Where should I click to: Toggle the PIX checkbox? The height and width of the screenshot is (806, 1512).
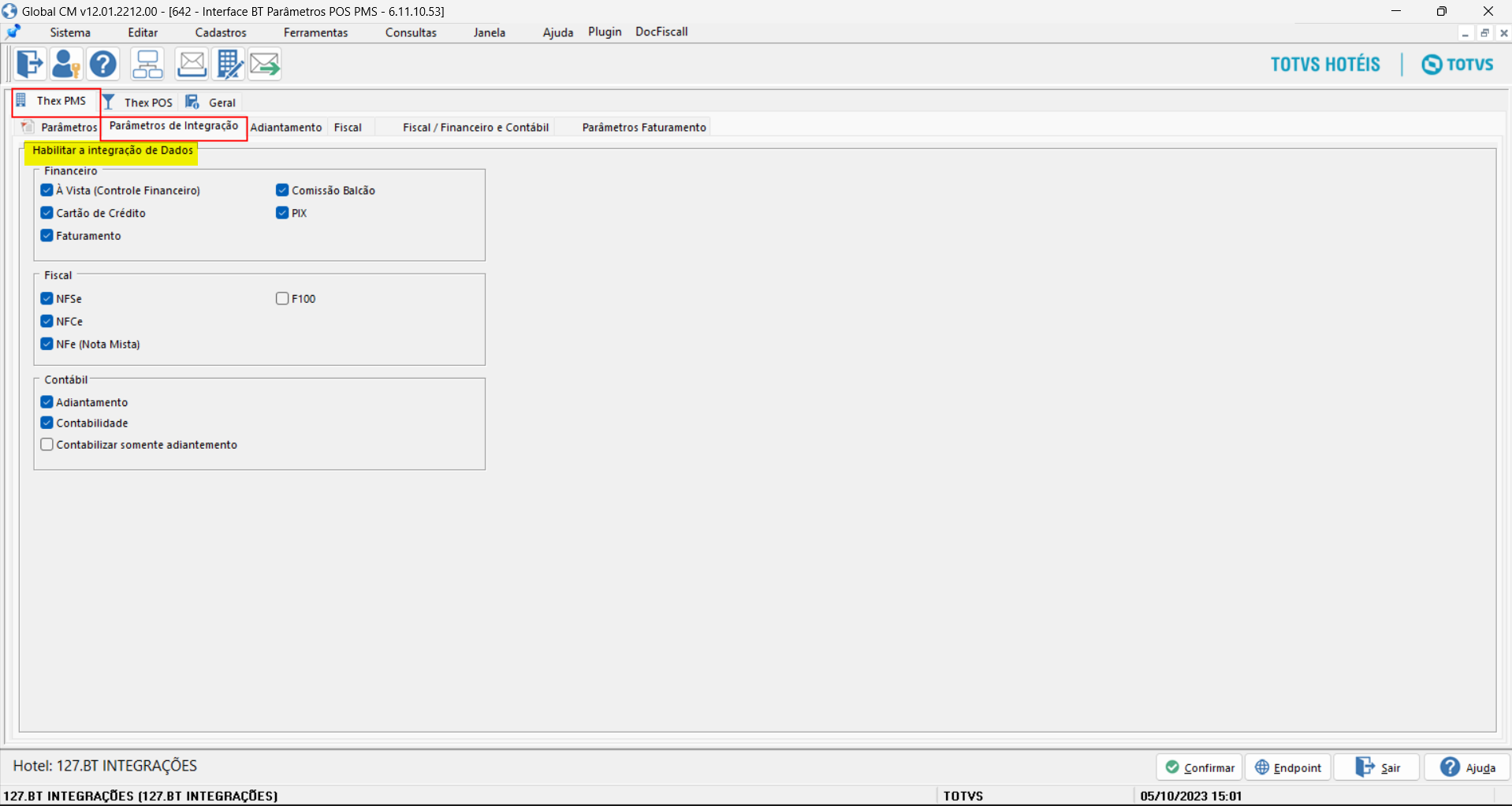pyautogui.click(x=282, y=213)
